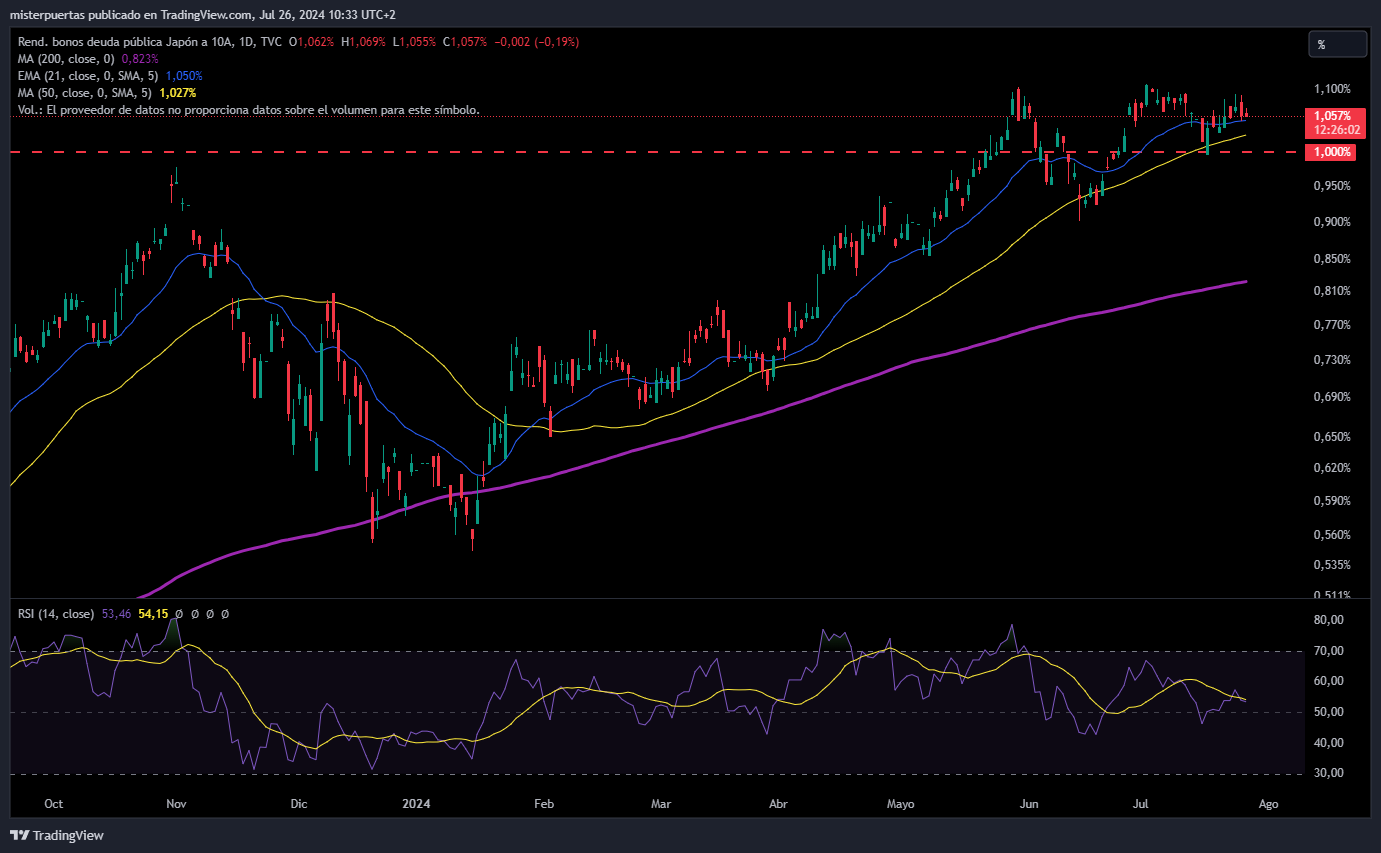This screenshot has height=853, width=1381.
Task: Click the misterpuertas published header text
Action: point(205,15)
